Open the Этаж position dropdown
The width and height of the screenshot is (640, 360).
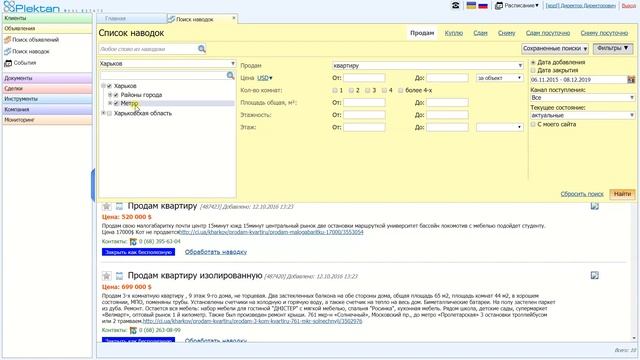click(500, 127)
